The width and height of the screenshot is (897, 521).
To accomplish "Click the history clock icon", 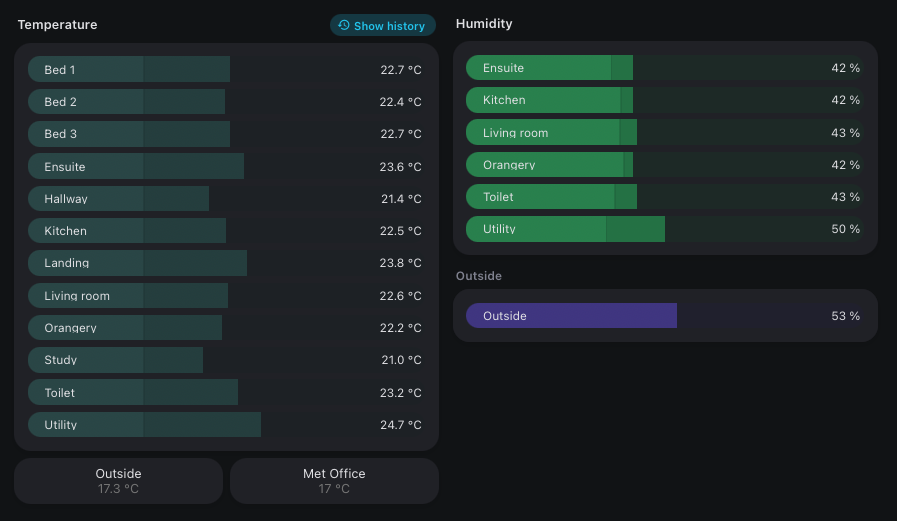I will click(x=344, y=25).
